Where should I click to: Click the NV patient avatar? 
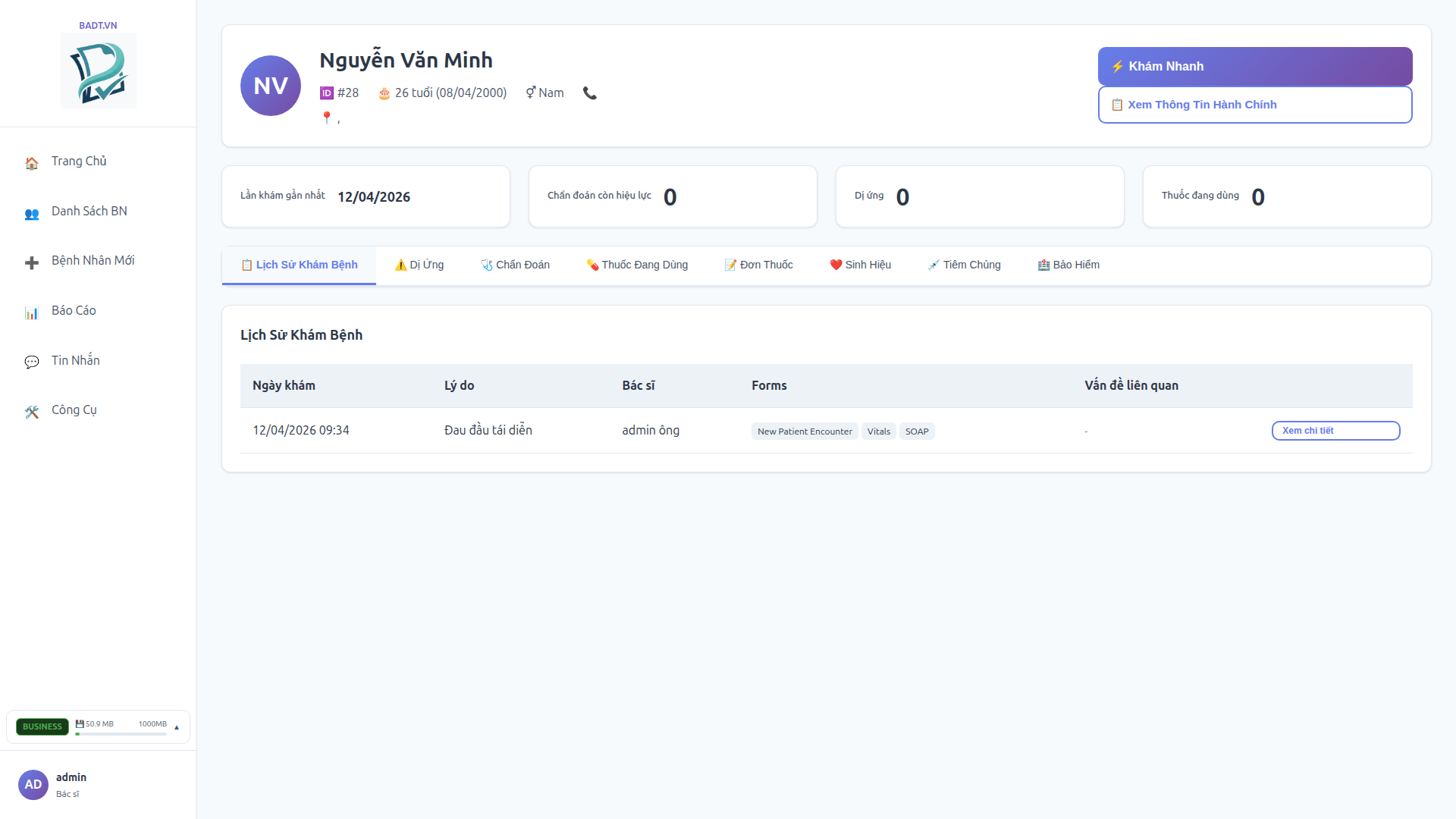(271, 86)
